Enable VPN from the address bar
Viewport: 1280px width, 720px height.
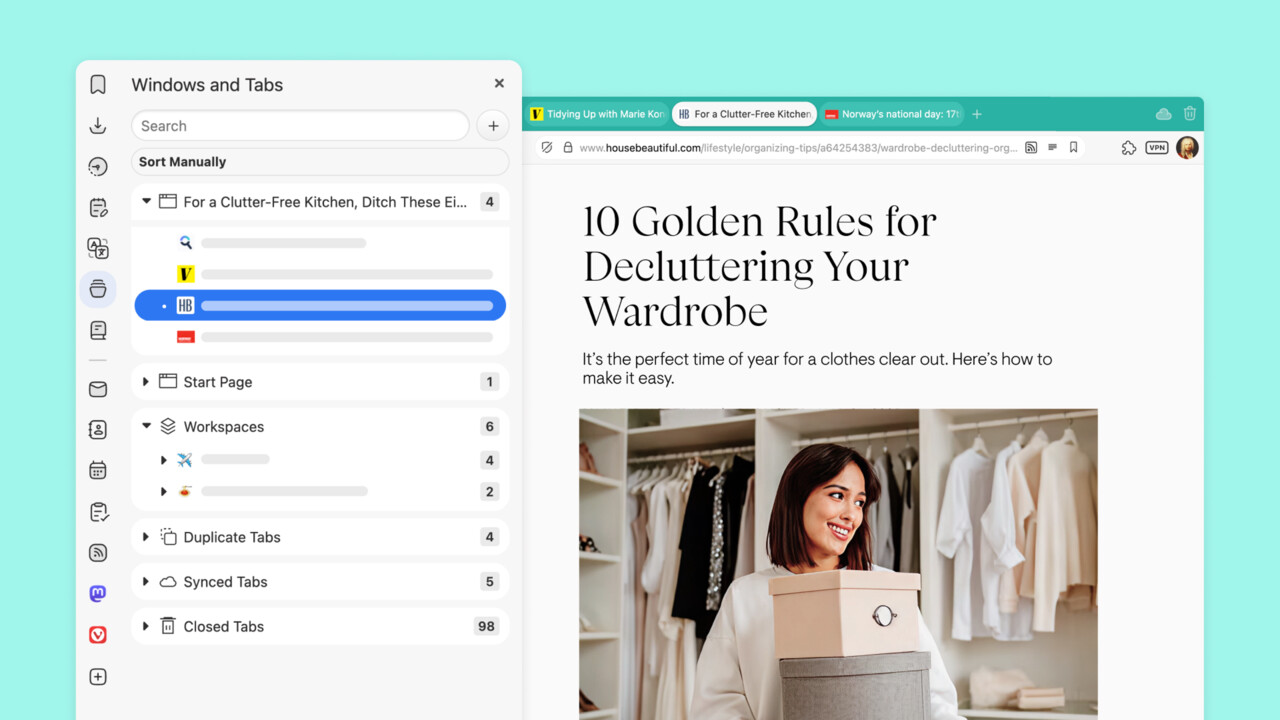tap(1156, 147)
